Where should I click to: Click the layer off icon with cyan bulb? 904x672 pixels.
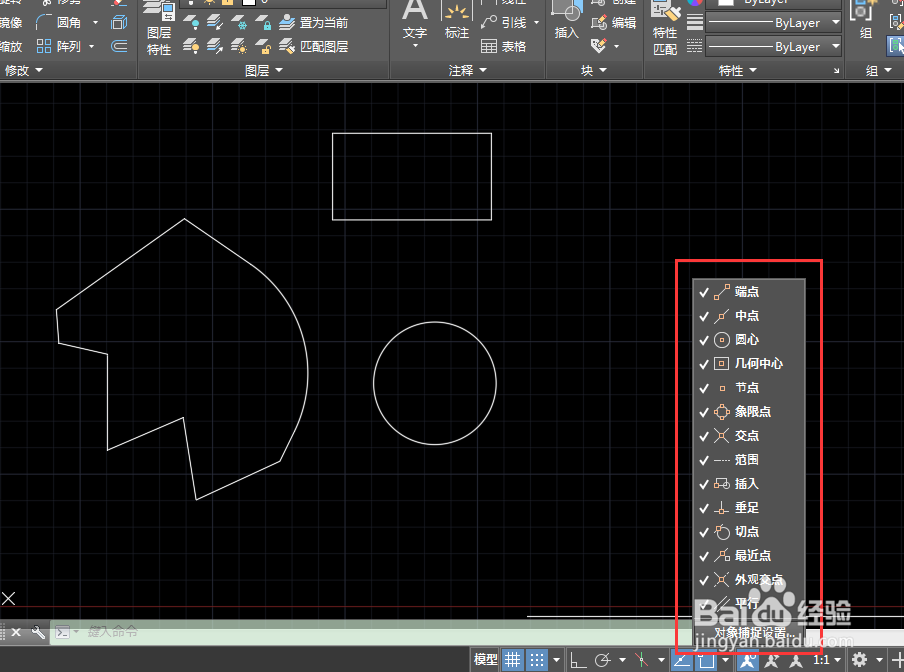point(191,22)
